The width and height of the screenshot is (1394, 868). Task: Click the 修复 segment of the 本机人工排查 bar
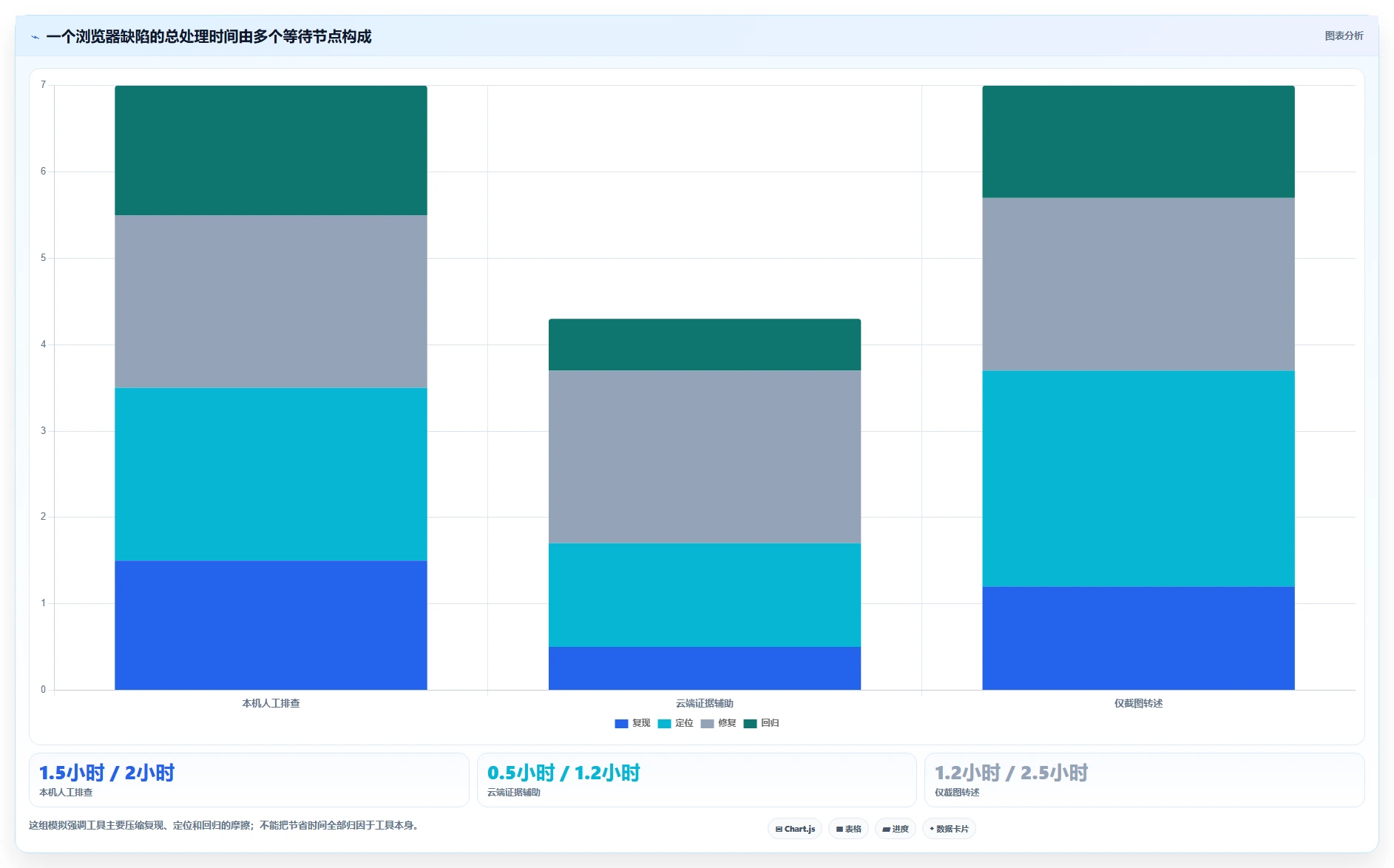tap(271, 302)
